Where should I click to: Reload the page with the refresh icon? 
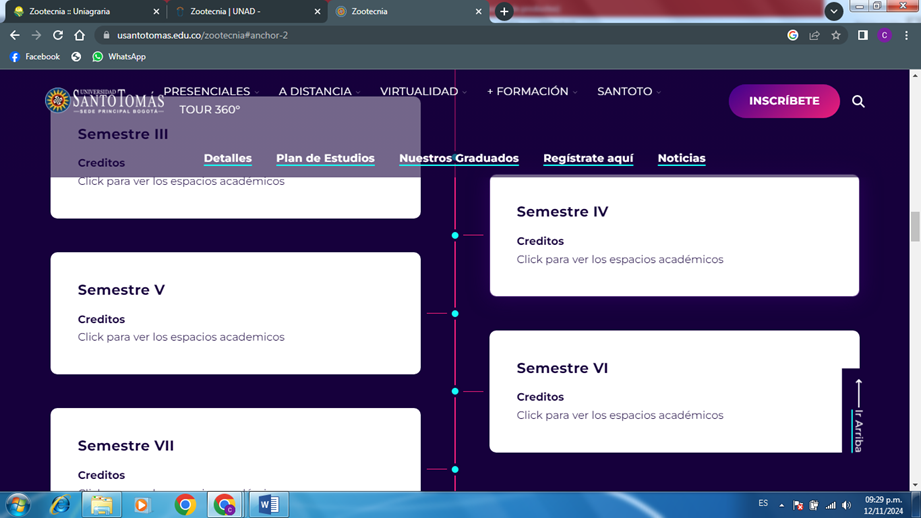tap(58, 35)
